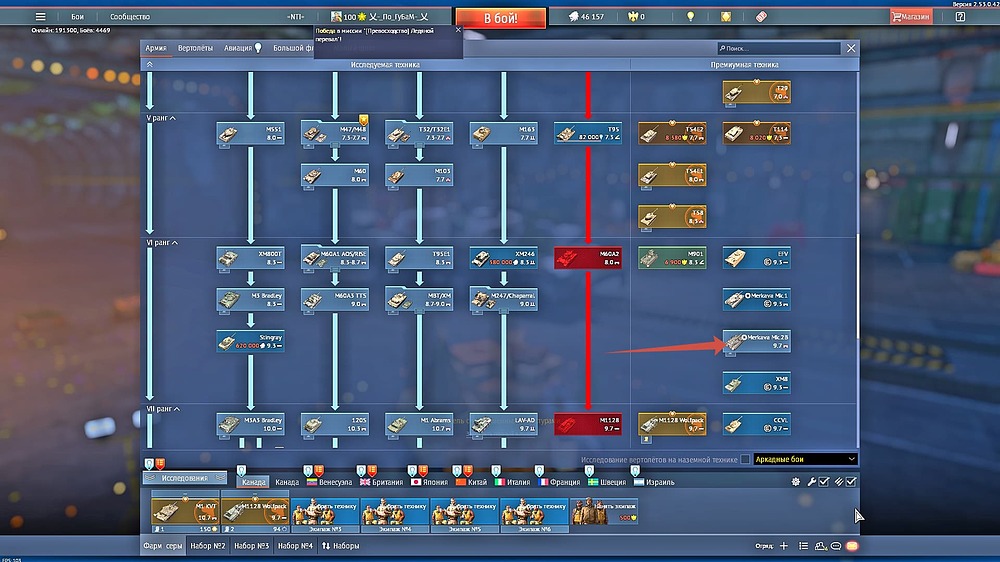Open the hamburger main menu
The image size is (1000, 562).
point(40,17)
